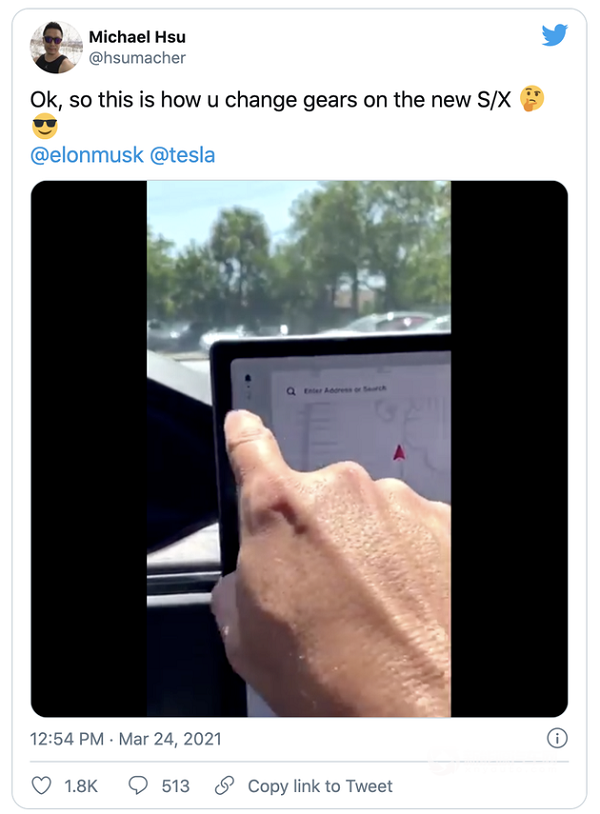Image resolution: width=600 pixels, height=814 pixels.
Task: Open the @hsumacher handle link
Action: click(137, 58)
